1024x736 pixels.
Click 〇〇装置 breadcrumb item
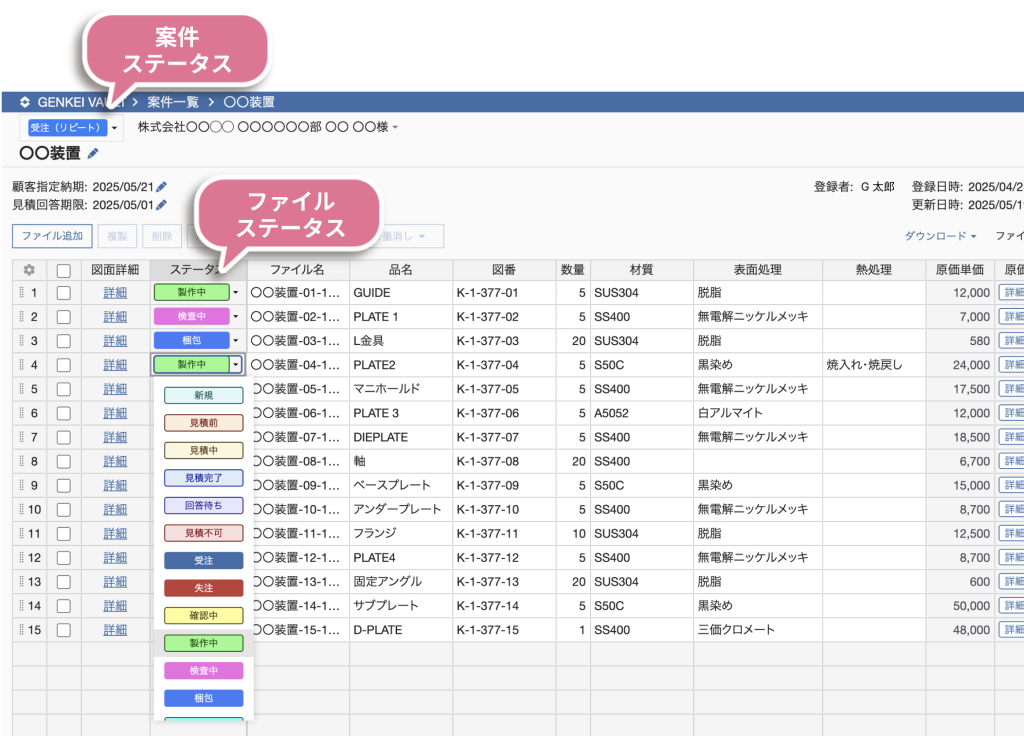(249, 102)
